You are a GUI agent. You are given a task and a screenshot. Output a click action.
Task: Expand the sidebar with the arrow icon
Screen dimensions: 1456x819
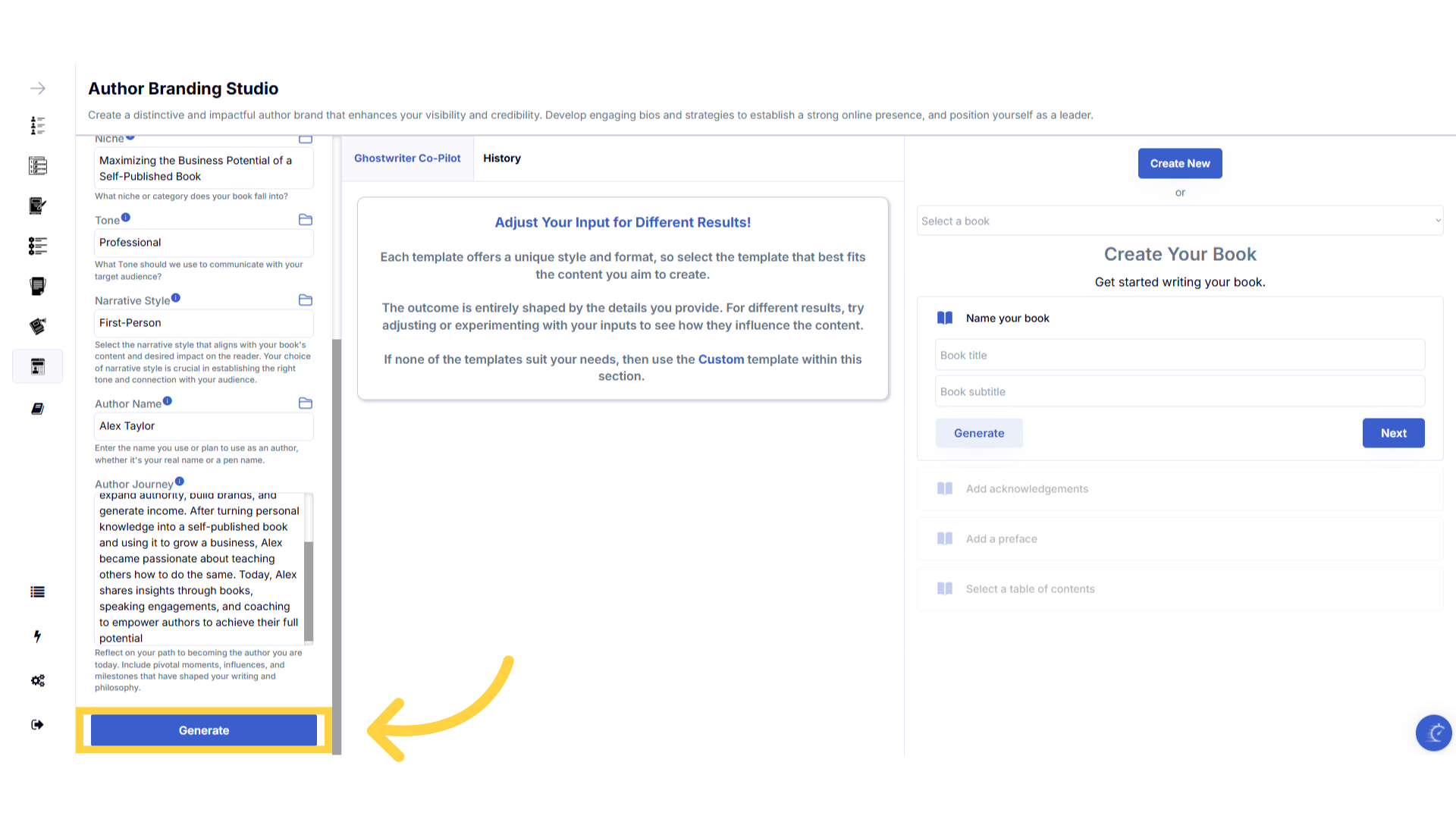tap(38, 89)
